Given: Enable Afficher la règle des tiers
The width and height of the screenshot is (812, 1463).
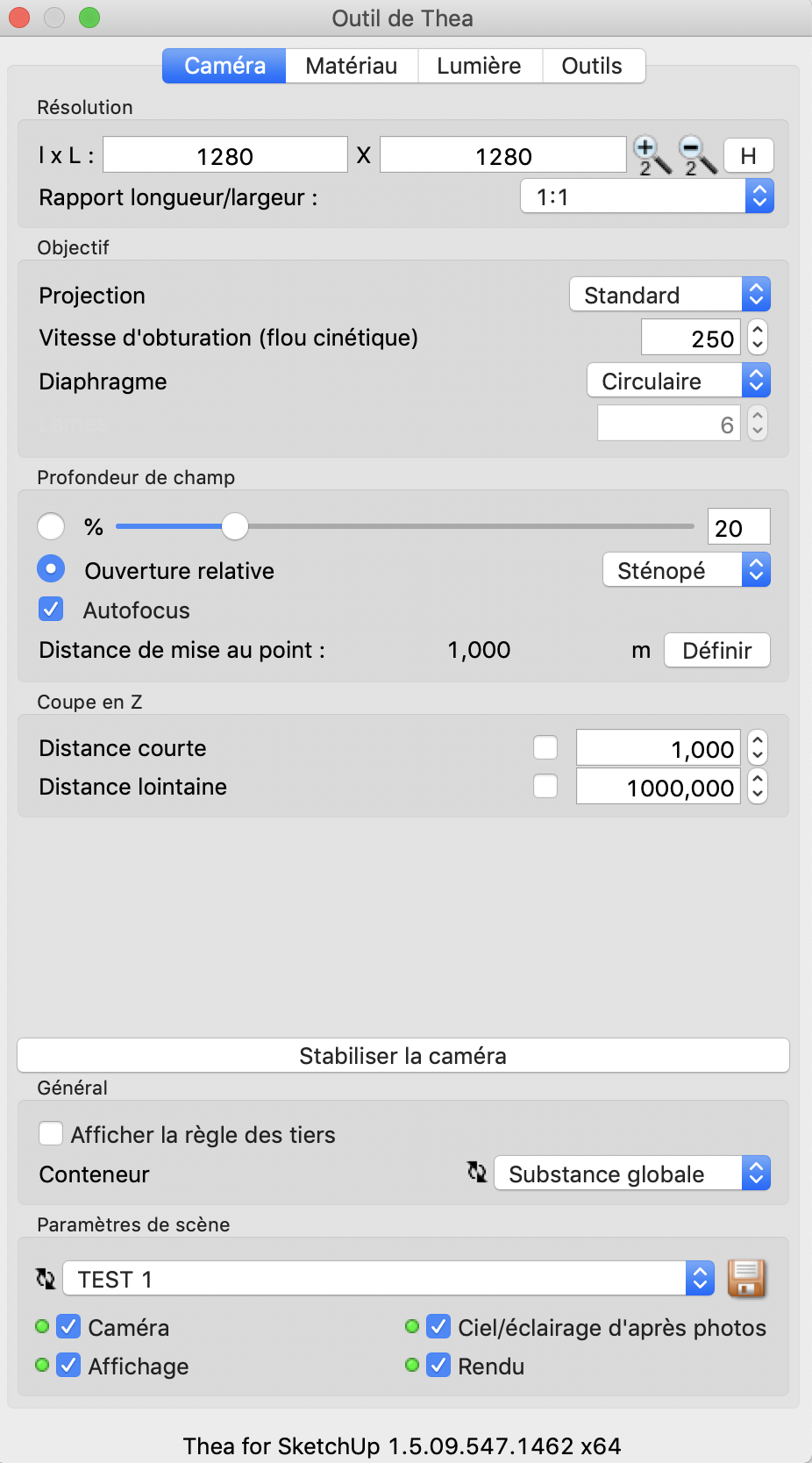Looking at the screenshot, I should 51,1133.
